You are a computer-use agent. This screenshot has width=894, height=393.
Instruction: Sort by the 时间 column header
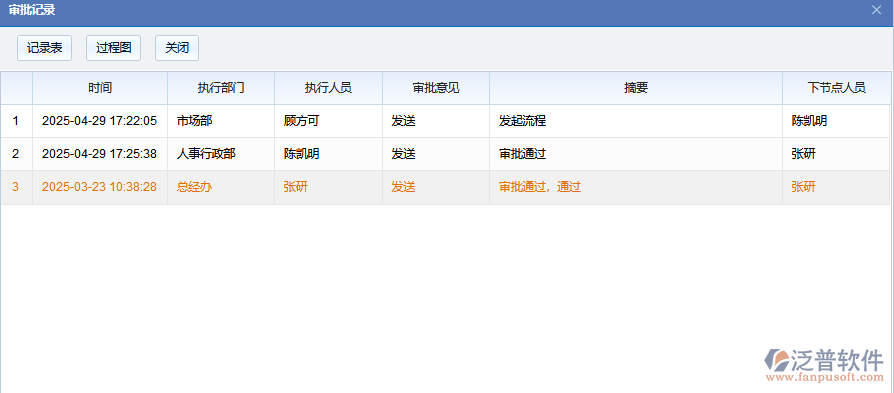point(100,88)
